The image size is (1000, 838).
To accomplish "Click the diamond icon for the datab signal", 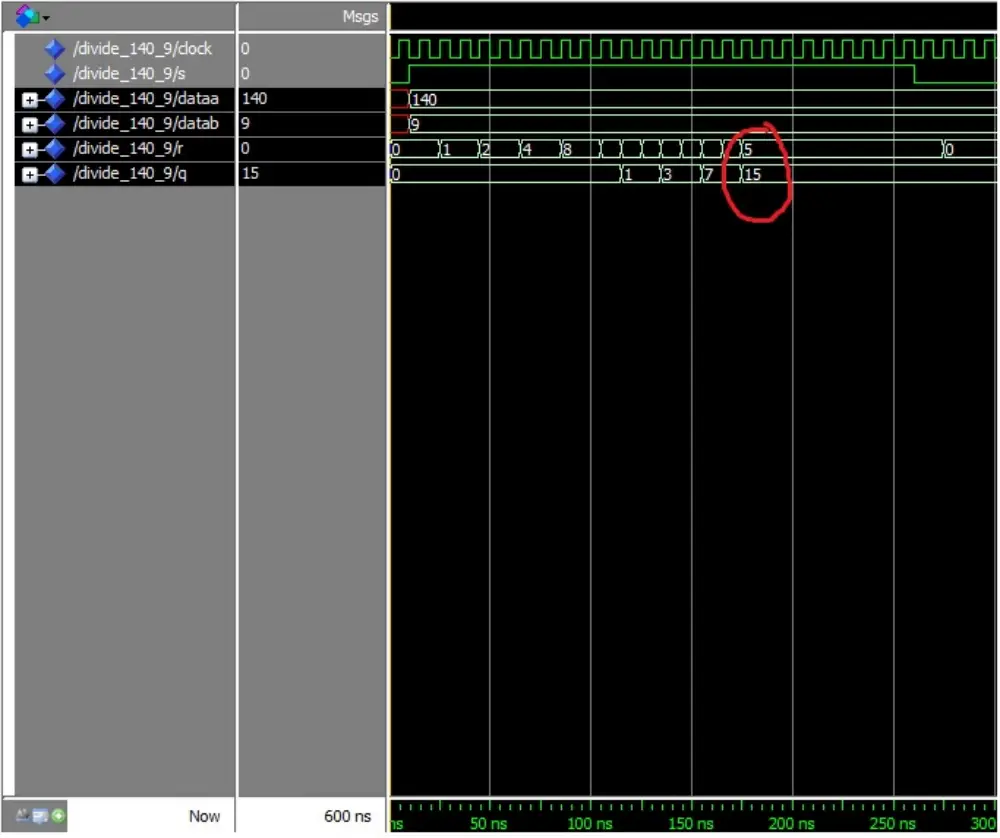I will (55, 124).
